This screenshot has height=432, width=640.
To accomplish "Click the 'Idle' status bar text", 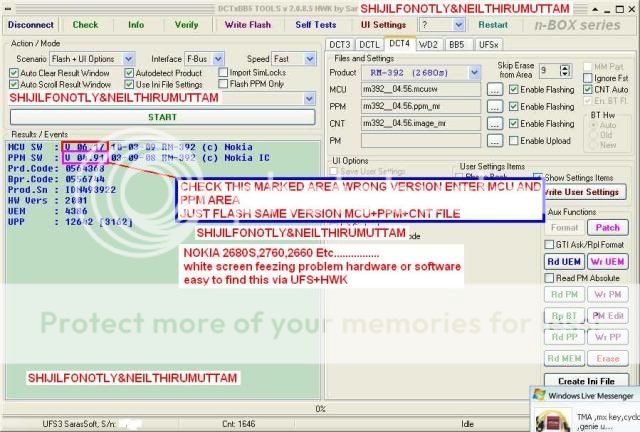I will 467,424.
